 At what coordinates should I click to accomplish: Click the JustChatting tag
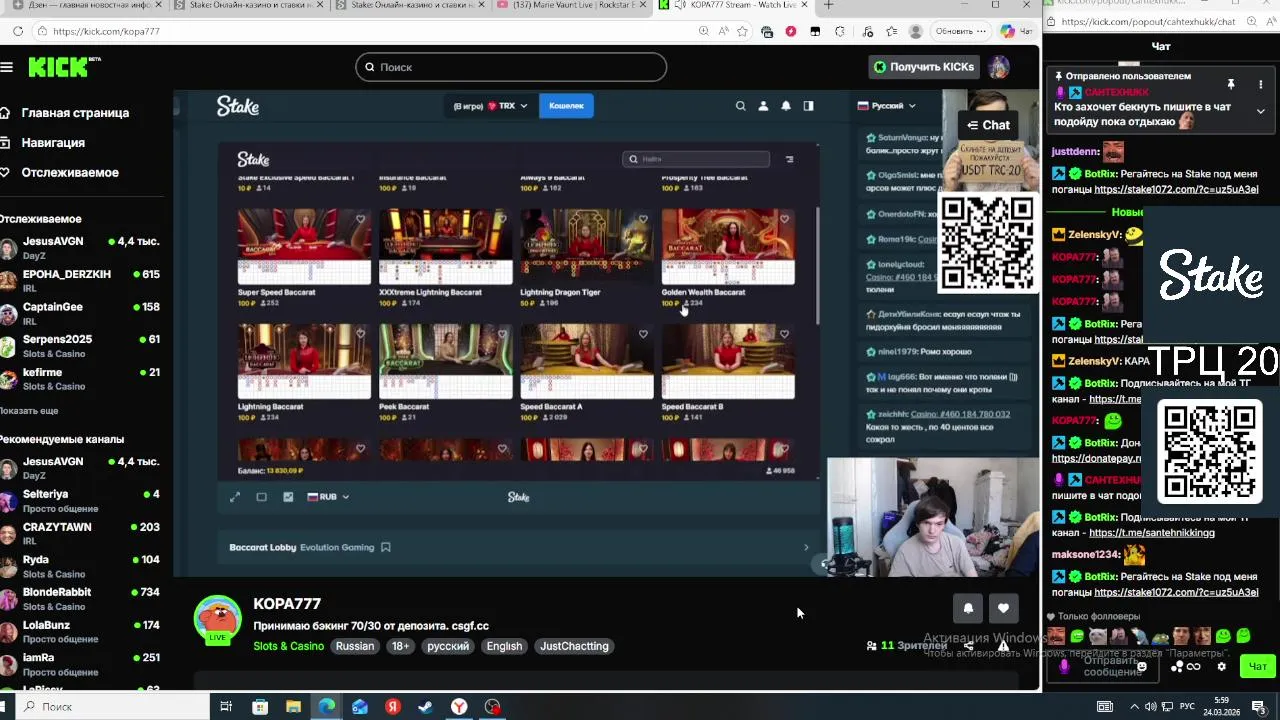coord(574,646)
